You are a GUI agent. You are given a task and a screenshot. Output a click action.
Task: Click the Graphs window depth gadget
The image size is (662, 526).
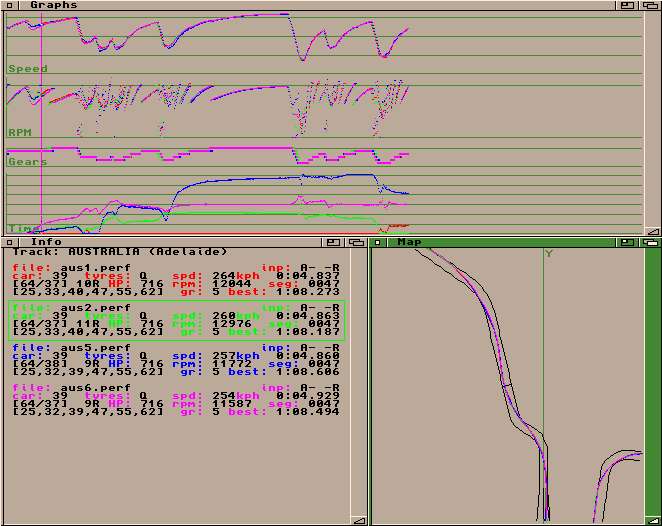pyautogui.click(x=650, y=5)
